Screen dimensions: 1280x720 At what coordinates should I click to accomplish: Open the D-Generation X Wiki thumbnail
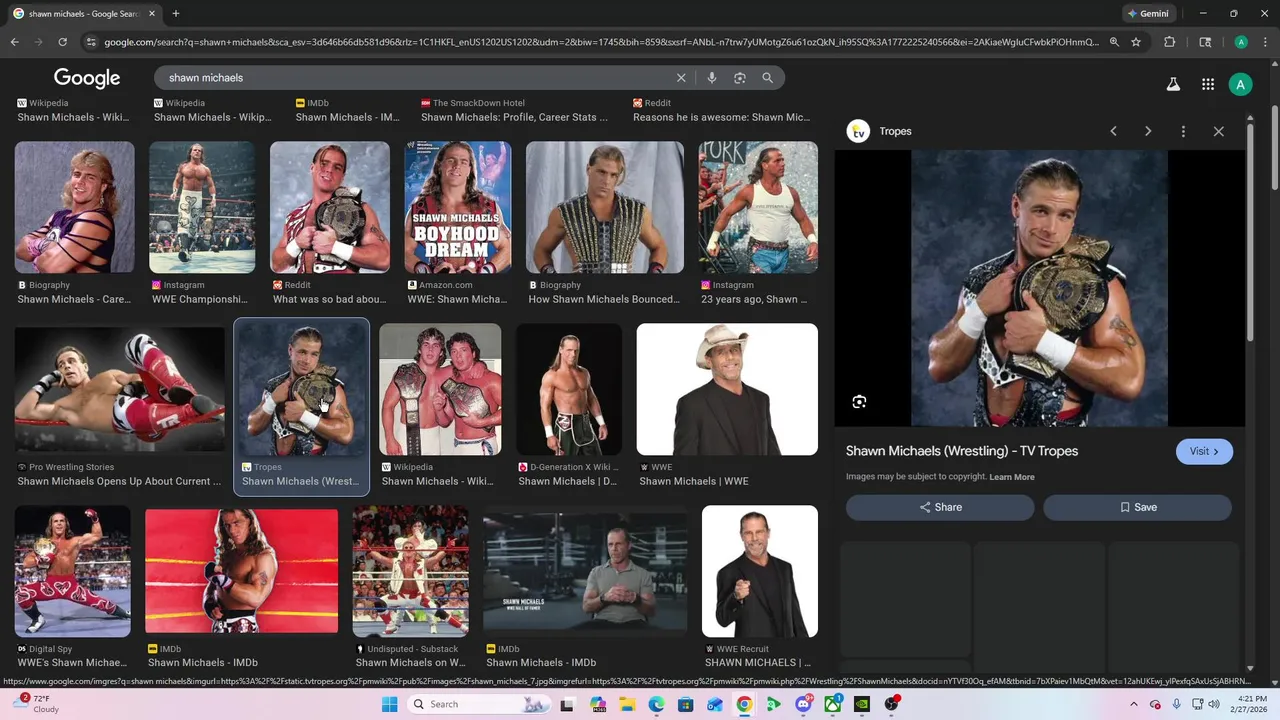(568, 389)
